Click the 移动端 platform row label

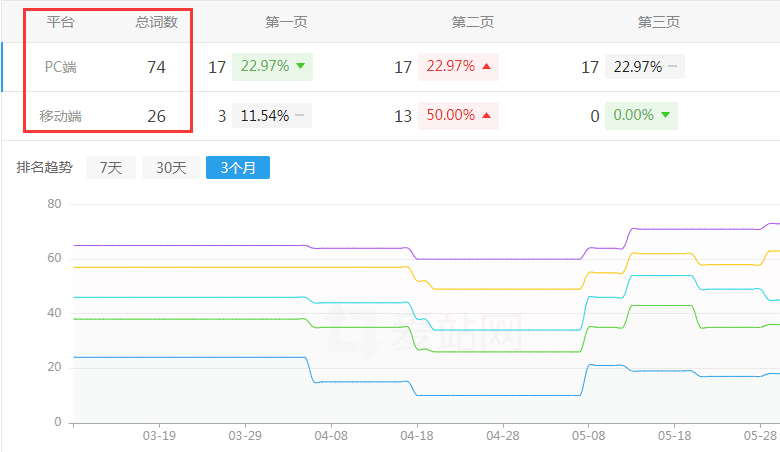[x=61, y=116]
